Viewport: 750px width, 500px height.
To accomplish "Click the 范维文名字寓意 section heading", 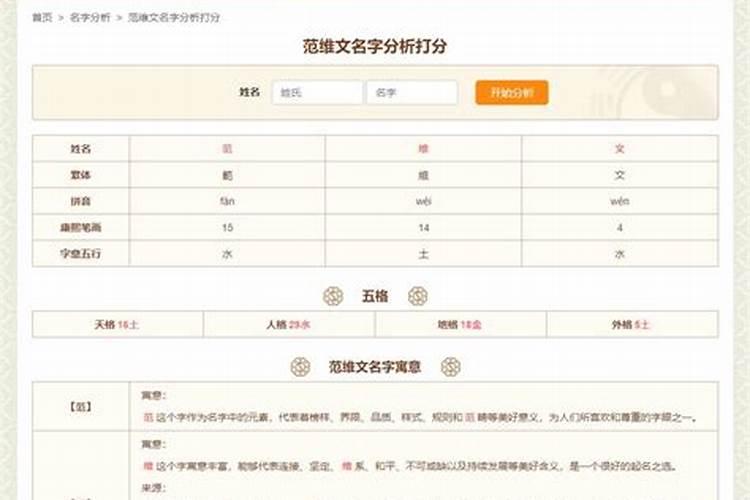I will [375, 367].
